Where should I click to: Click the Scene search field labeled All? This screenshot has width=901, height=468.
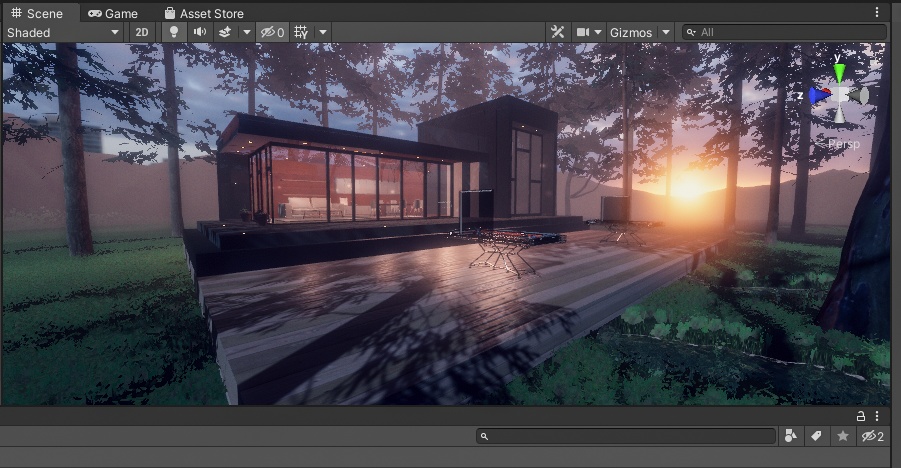[x=784, y=32]
